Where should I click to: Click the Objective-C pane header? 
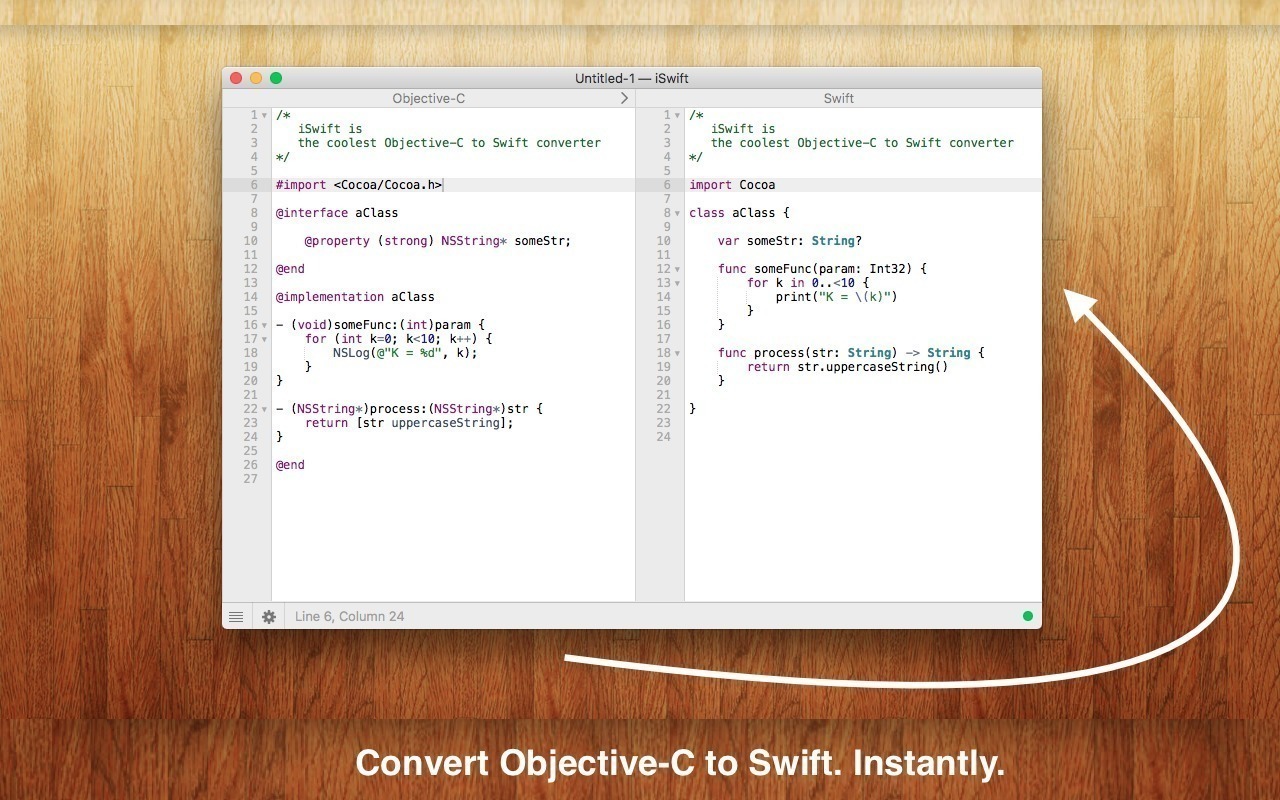tap(428, 98)
